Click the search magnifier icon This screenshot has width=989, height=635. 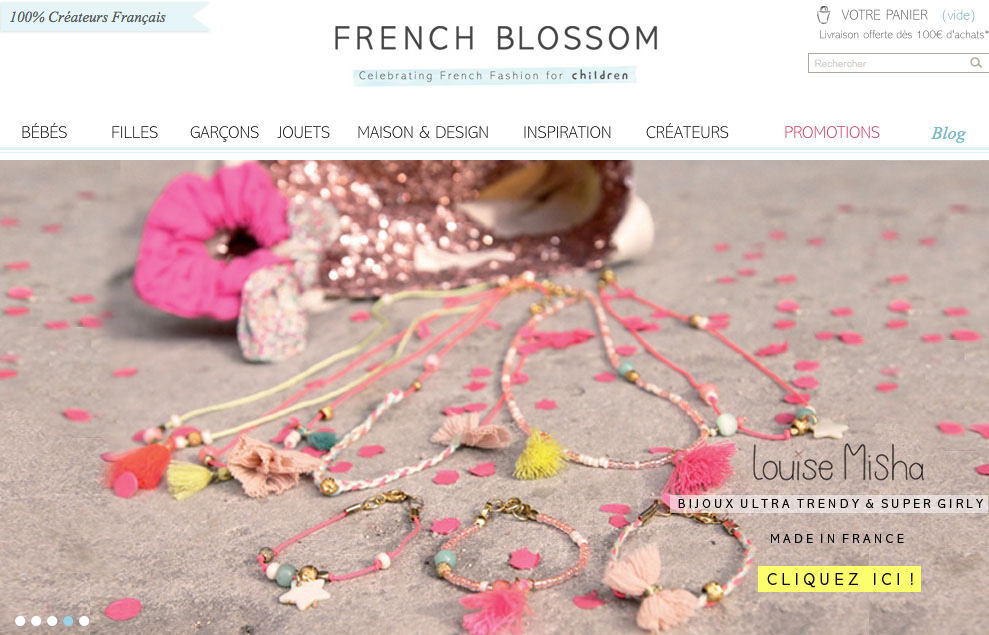[x=976, y=63]
